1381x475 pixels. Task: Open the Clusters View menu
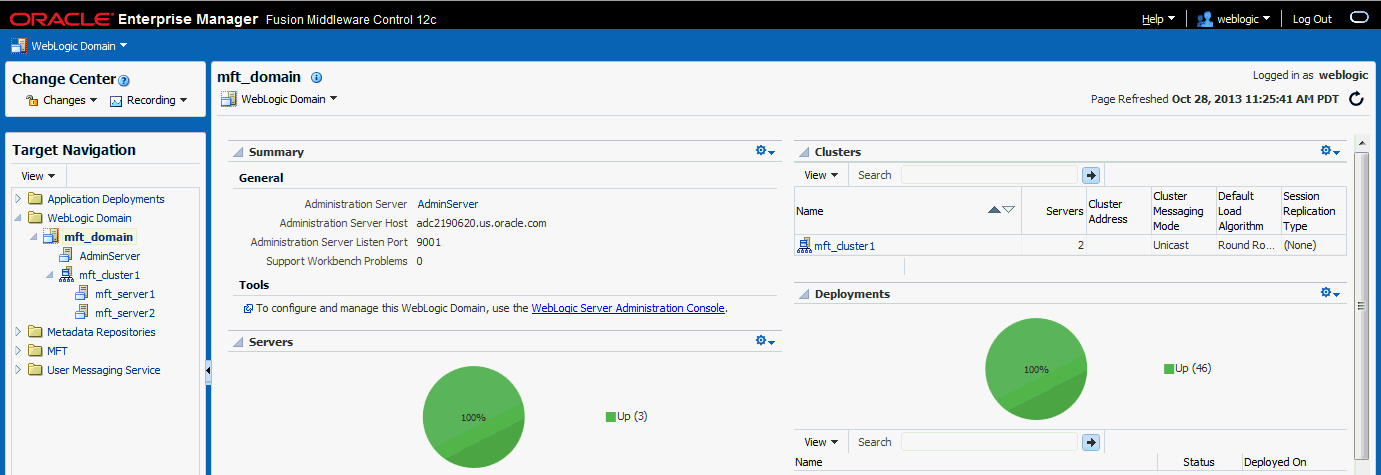(x=822, y=175)
